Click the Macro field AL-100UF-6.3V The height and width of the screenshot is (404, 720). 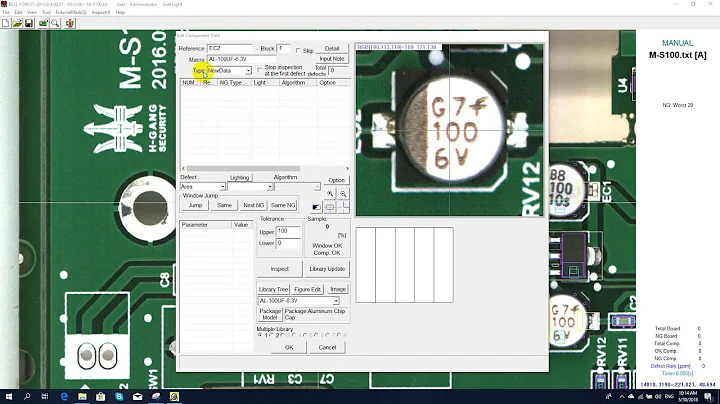click(242, 59)
